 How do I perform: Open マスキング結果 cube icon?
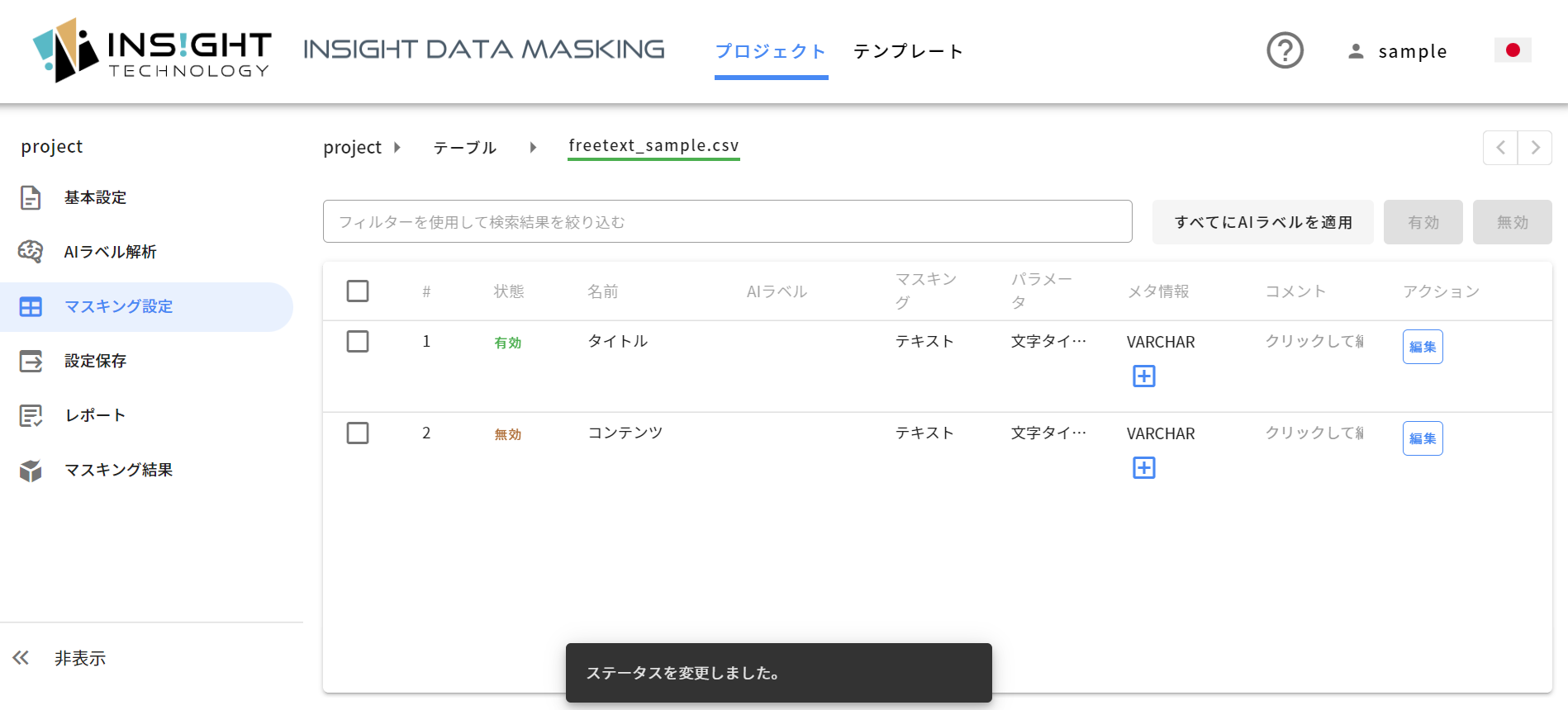pos(31,471)
